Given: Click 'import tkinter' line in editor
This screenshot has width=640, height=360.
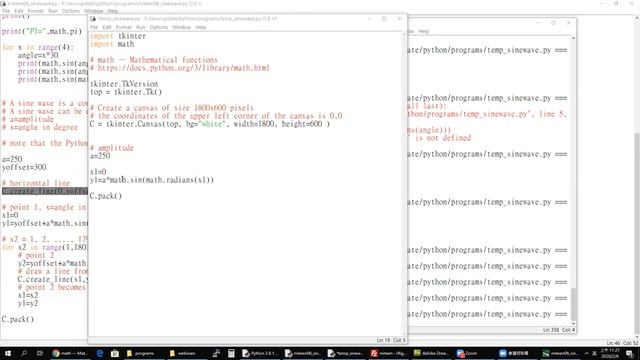Looking at the screenshot, I should pyautogui.click(x=118, y=36).
